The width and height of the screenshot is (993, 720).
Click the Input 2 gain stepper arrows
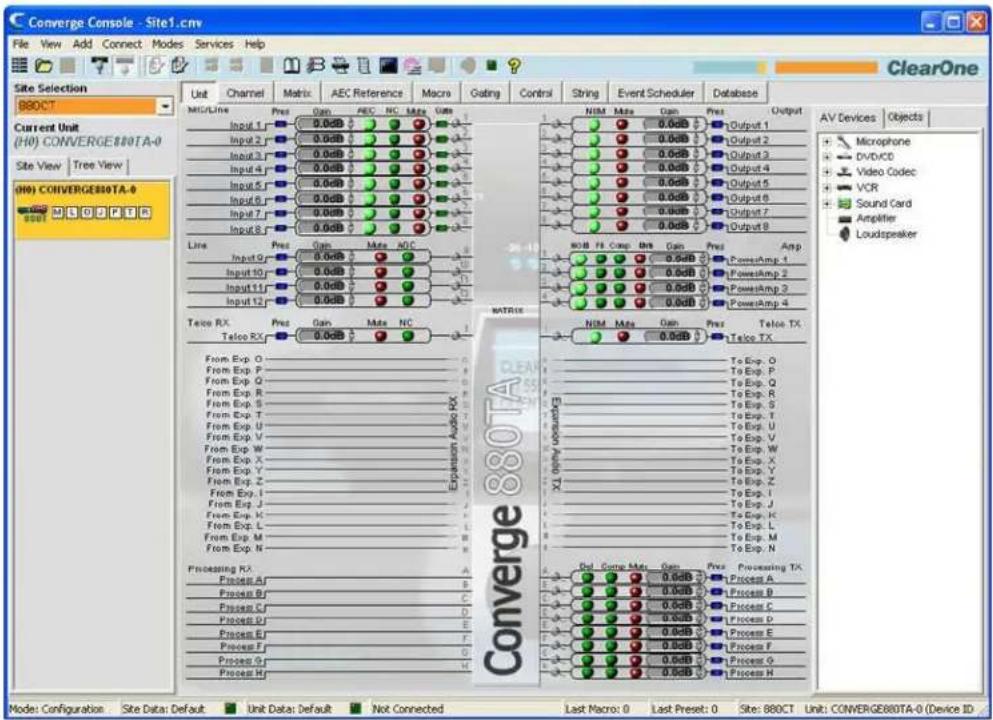351,139
